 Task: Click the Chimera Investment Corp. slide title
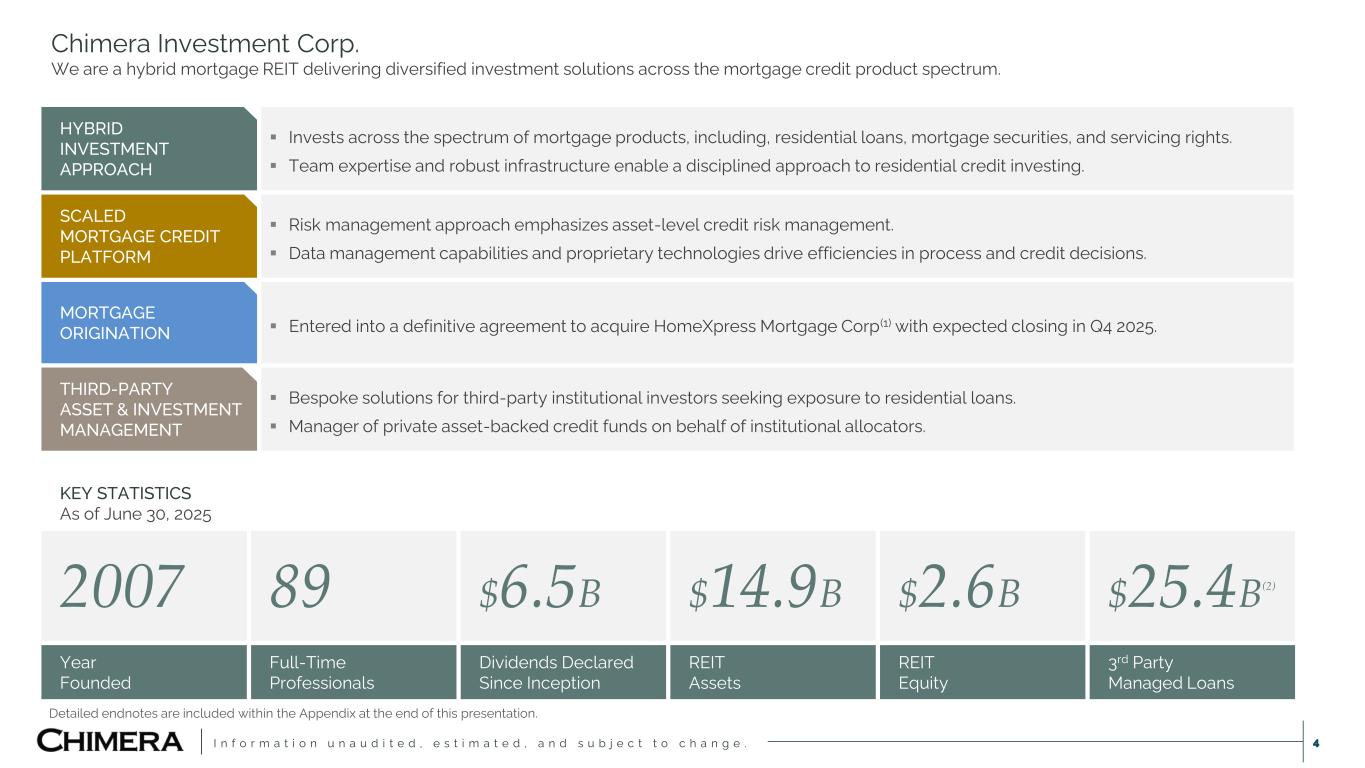click(205, 44)
